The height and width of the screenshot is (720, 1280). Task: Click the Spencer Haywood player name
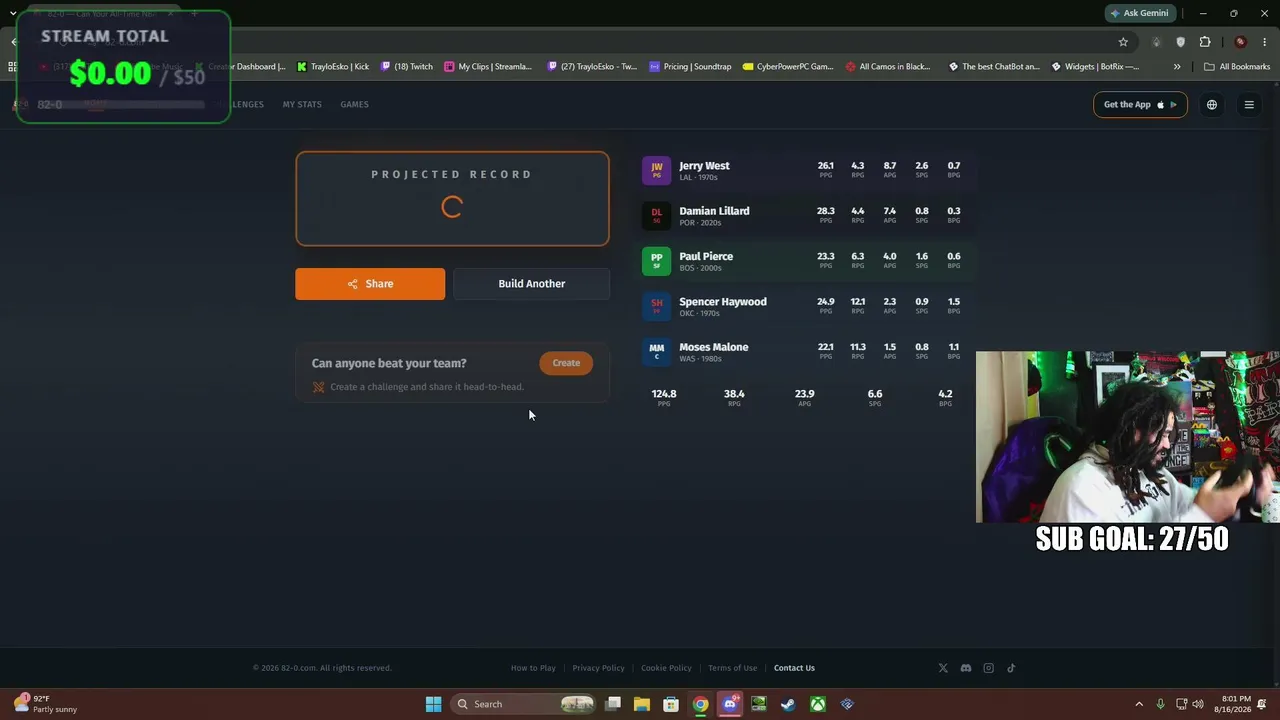pyautogui.click(x=723, y=302)
